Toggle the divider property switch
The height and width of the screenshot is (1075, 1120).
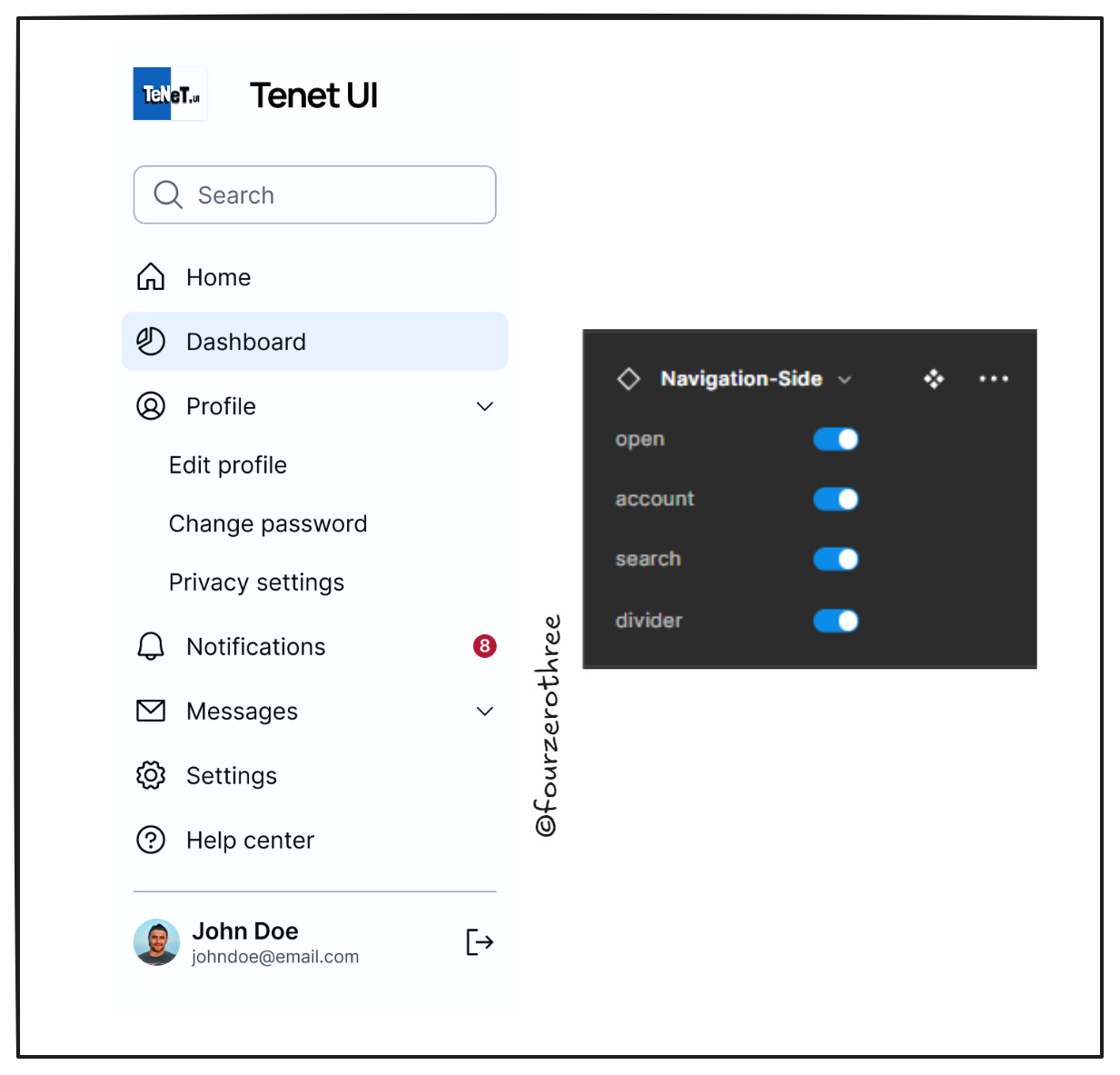pos(836,621)
